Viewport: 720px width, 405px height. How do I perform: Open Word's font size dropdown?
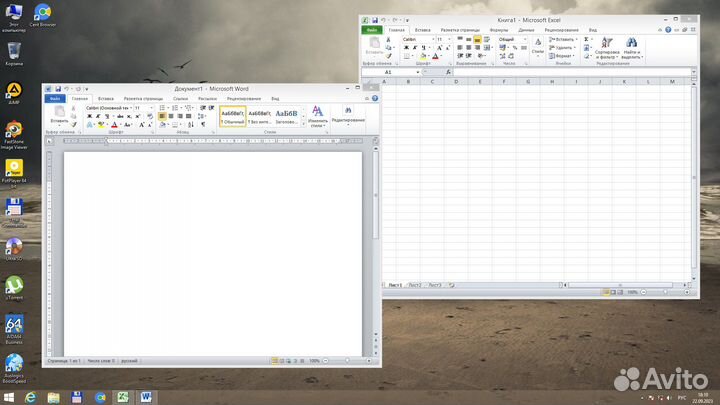point(152,108)
